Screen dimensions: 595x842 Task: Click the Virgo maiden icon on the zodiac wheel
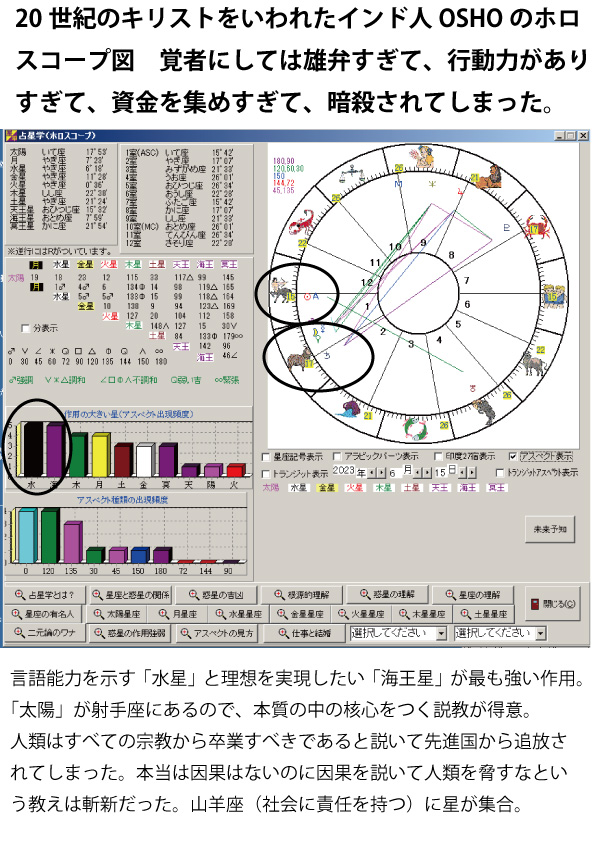[423, 157]
